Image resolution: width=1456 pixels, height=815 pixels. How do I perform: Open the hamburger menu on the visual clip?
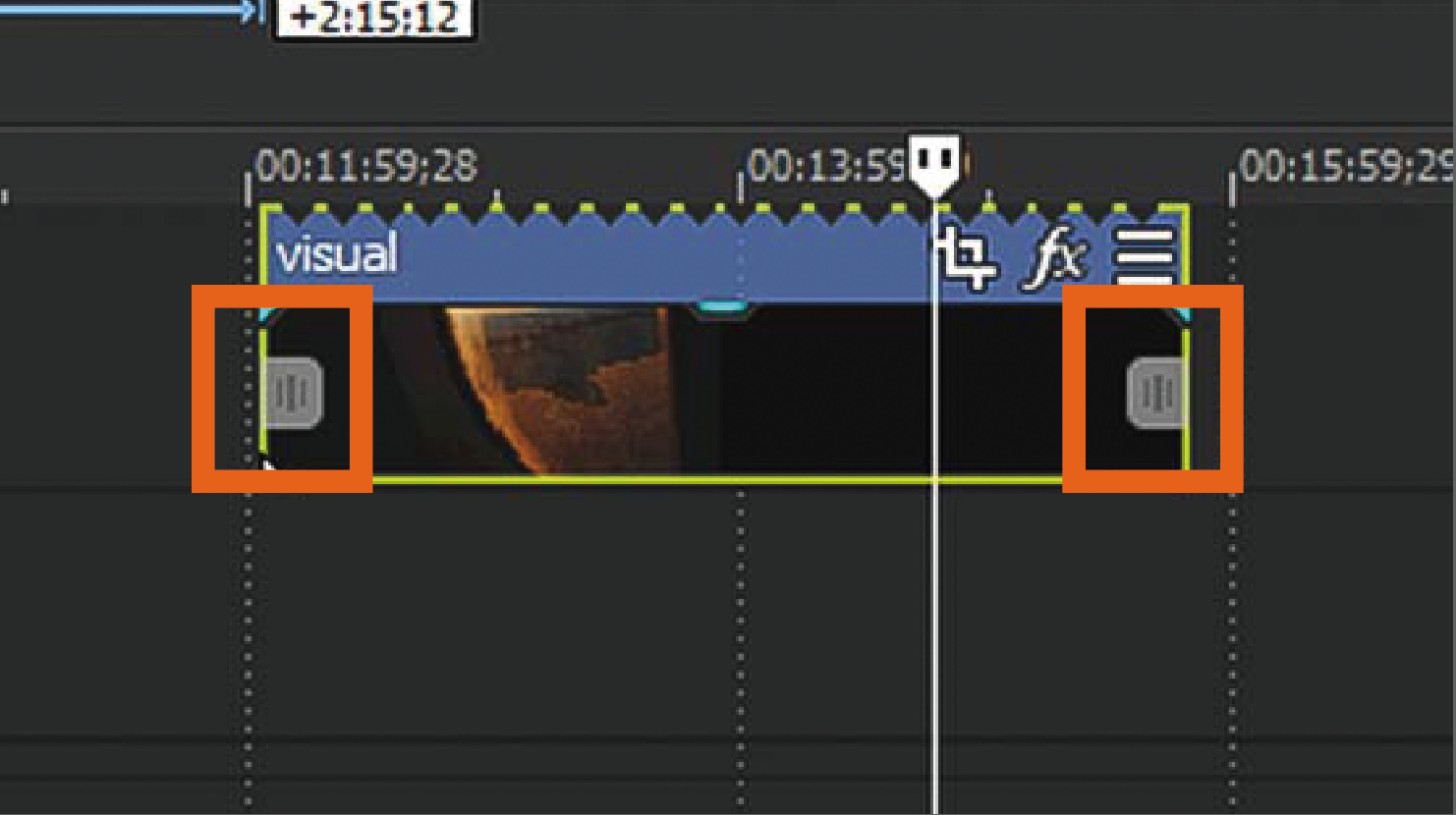[x=1145, y=258]
